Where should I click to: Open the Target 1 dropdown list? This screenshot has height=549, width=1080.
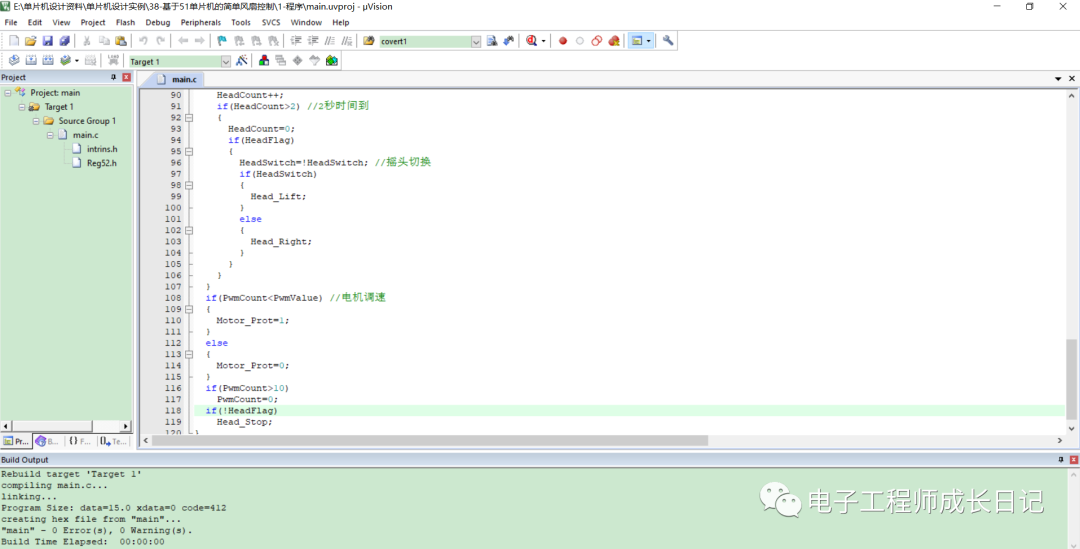[x=225, y=62]
